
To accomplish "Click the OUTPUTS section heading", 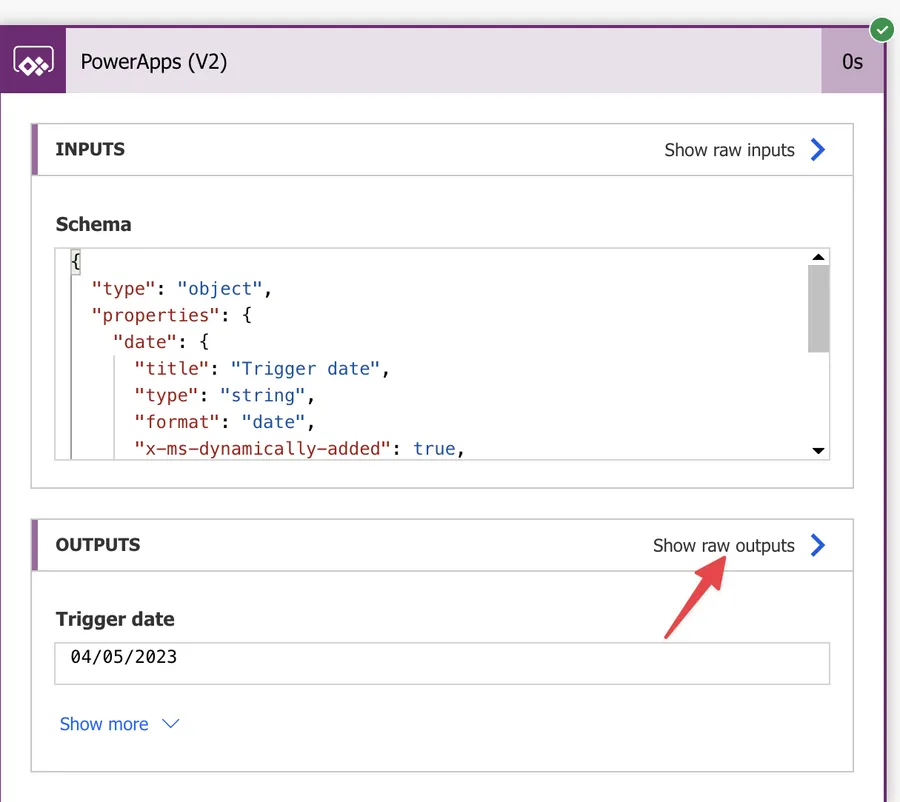I will point(98,545).
